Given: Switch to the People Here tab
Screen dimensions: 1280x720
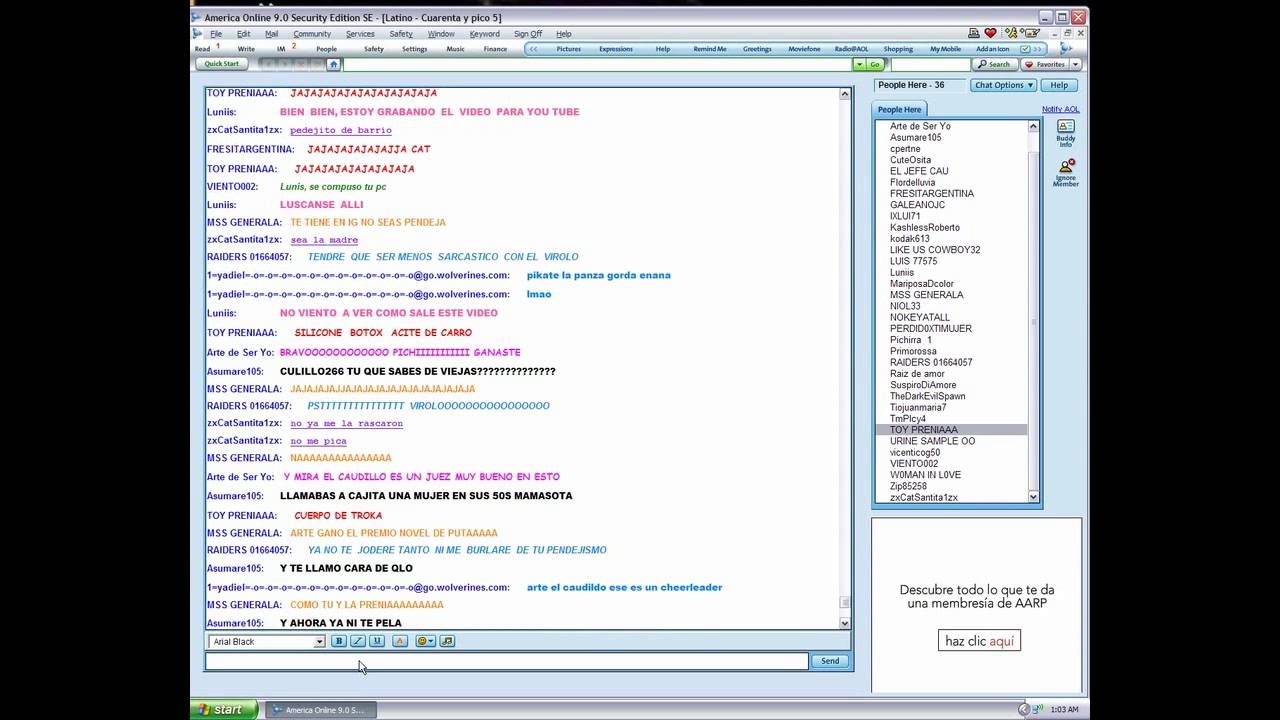Looking at the screenshot, I should pyautogui.click(x=899, y=109).
